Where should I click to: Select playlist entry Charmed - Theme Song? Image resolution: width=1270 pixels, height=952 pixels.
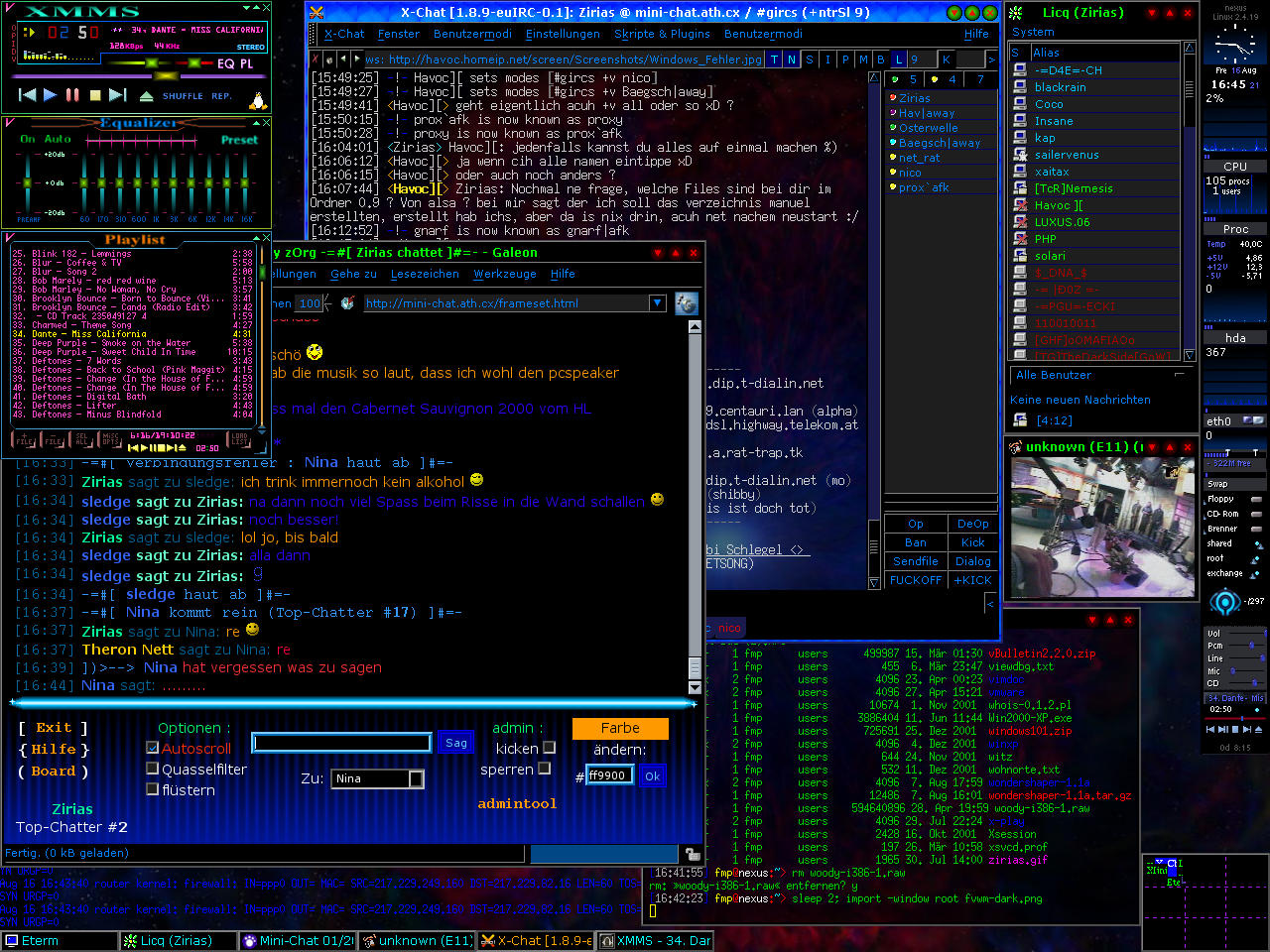[133, 325]
